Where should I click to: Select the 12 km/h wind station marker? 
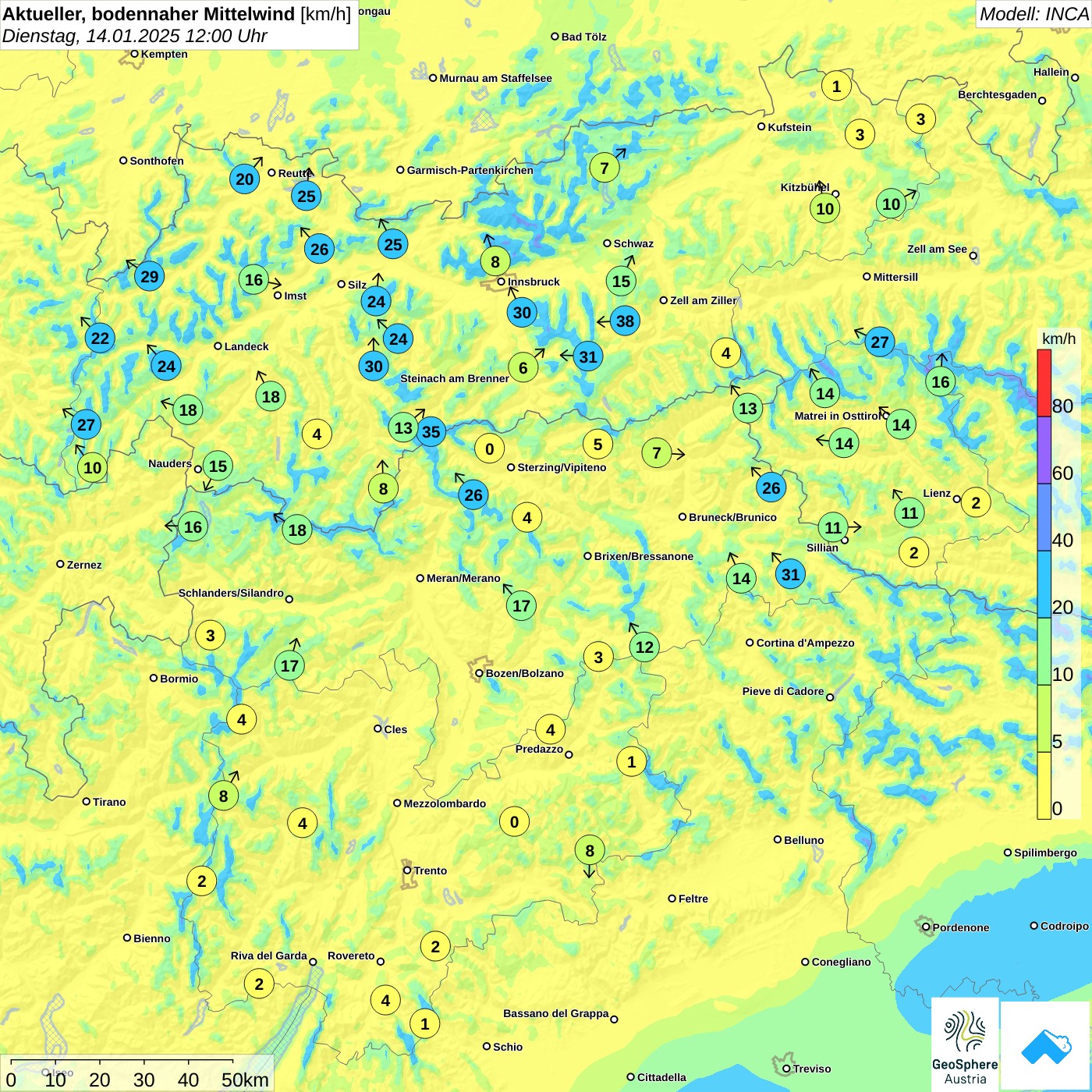tap(644, 647)
